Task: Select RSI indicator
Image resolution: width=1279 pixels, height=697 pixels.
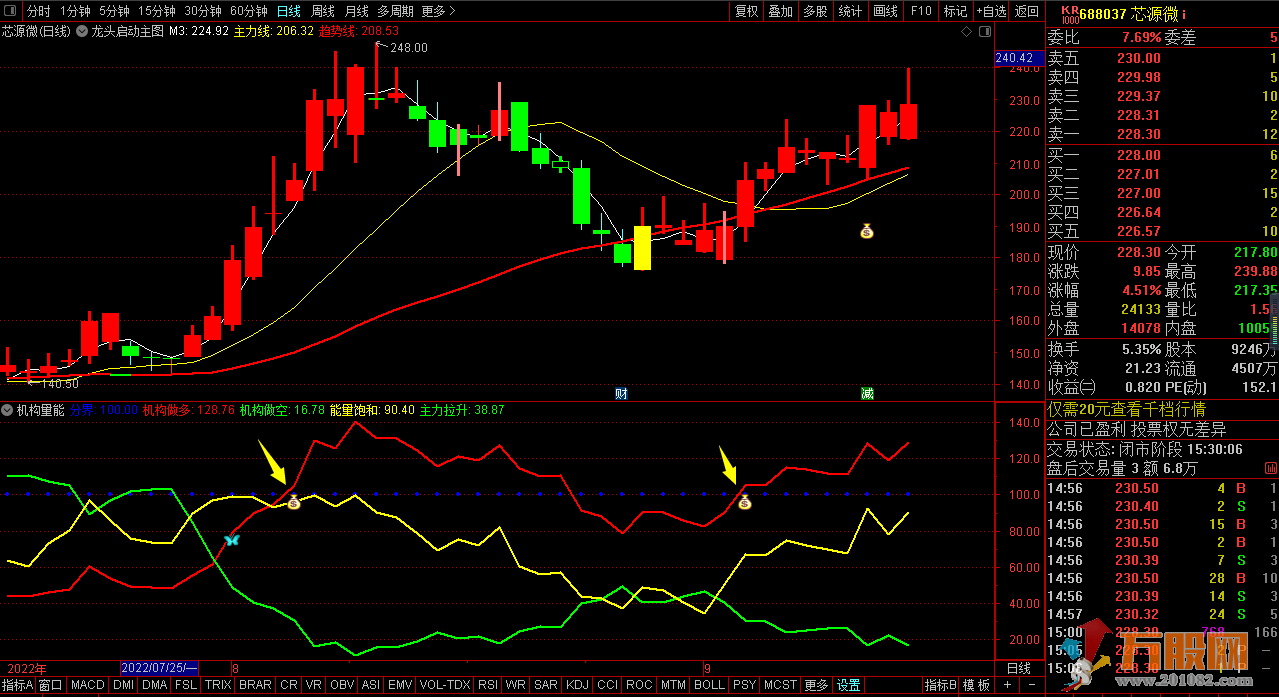Action: click(x=488, y=685)
